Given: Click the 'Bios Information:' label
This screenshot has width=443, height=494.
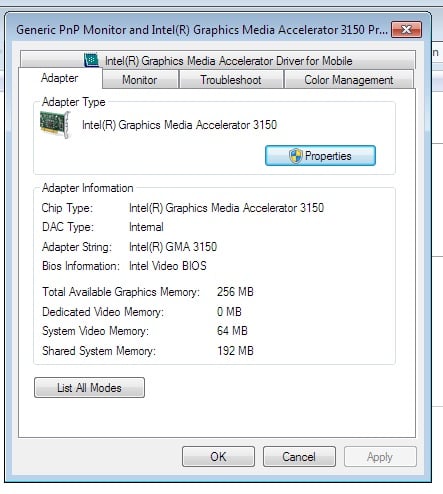Looking at the screenshot, I should point(81,266).
